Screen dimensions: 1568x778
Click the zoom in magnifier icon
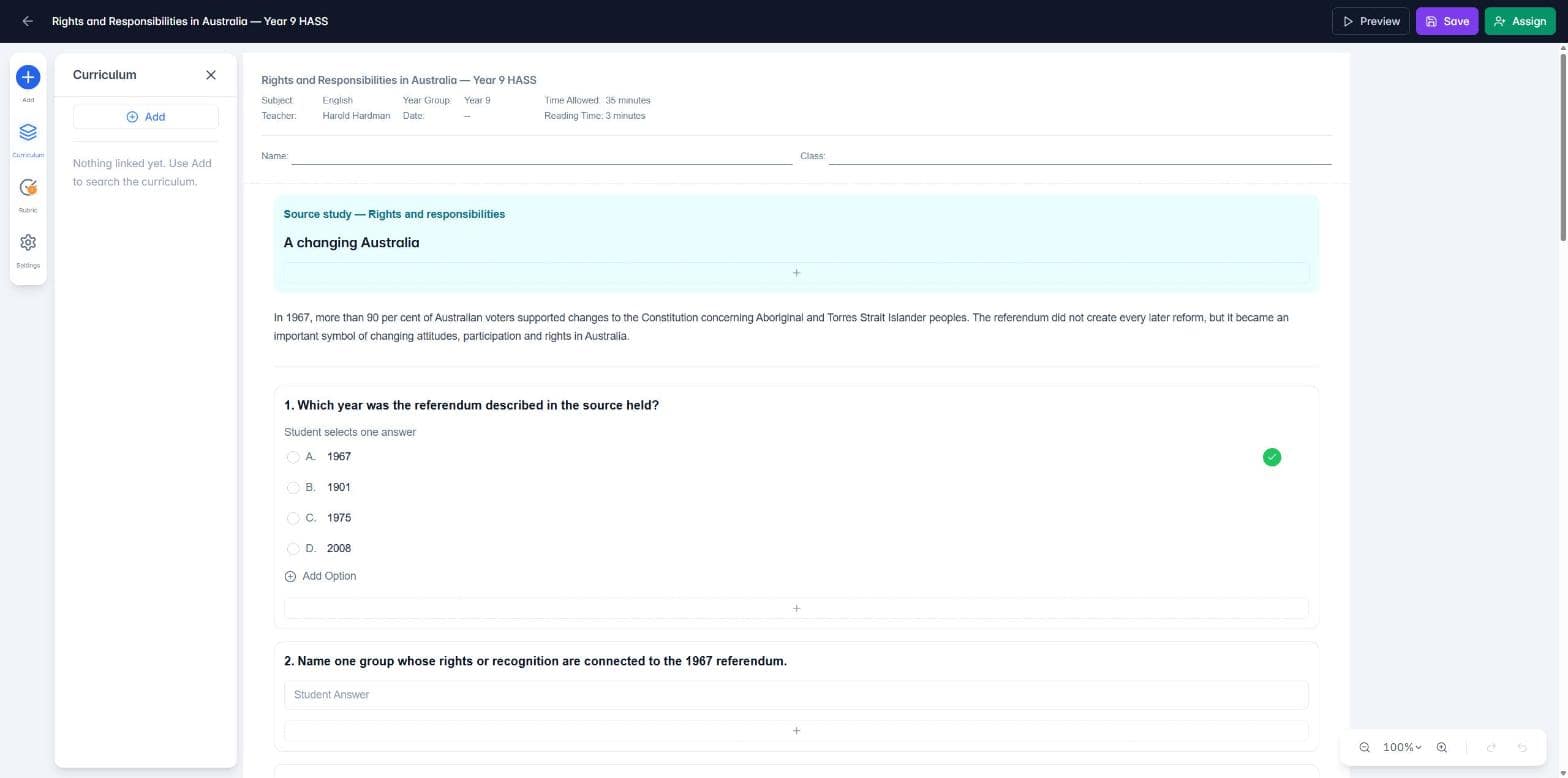(x=1441, y=748)
